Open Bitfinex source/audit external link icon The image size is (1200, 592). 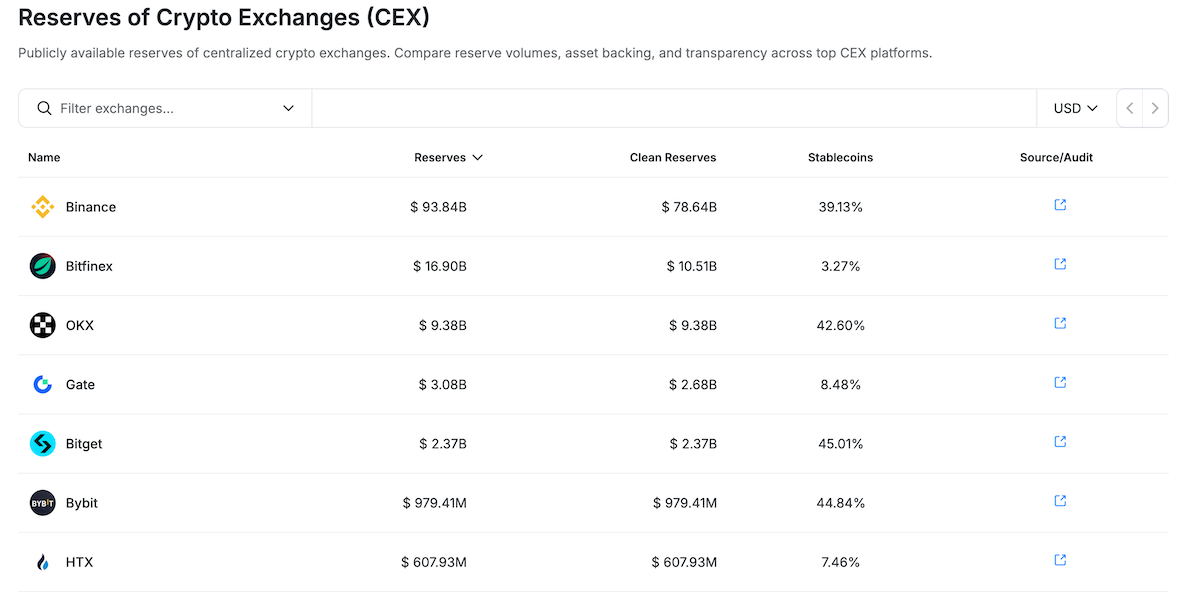(x=1060, y=264)
